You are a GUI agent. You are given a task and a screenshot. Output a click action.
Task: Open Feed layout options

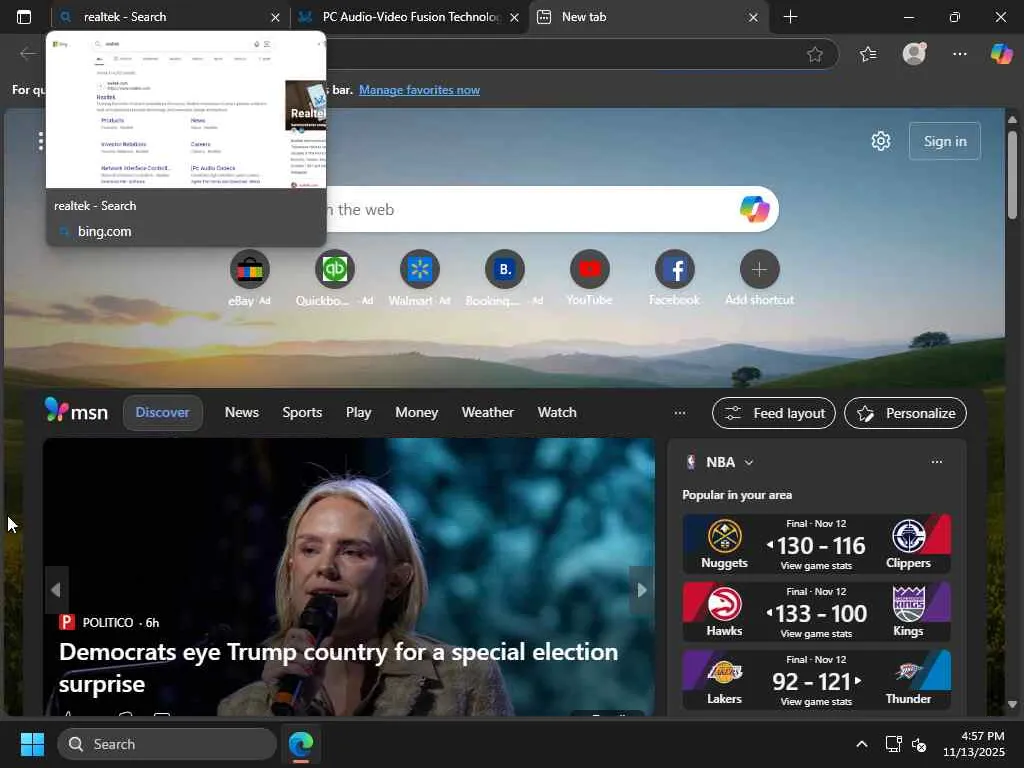774,413
